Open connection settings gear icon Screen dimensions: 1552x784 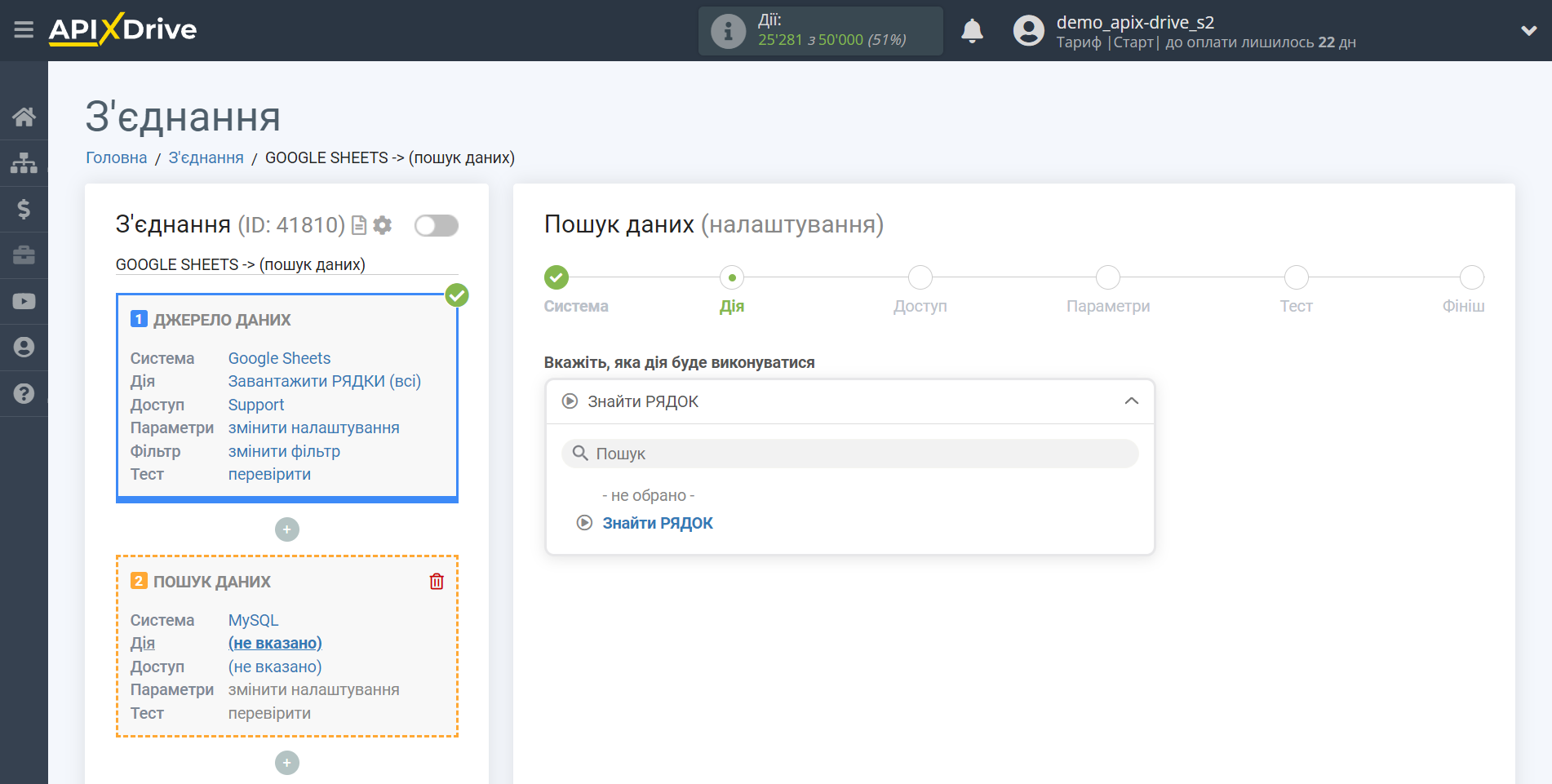pos(382,225)
